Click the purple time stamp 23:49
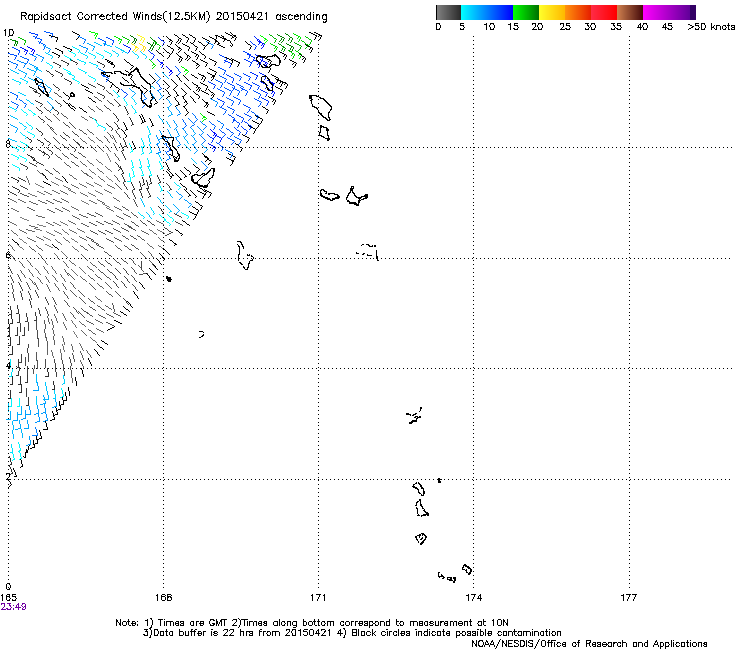 (13, 607)
